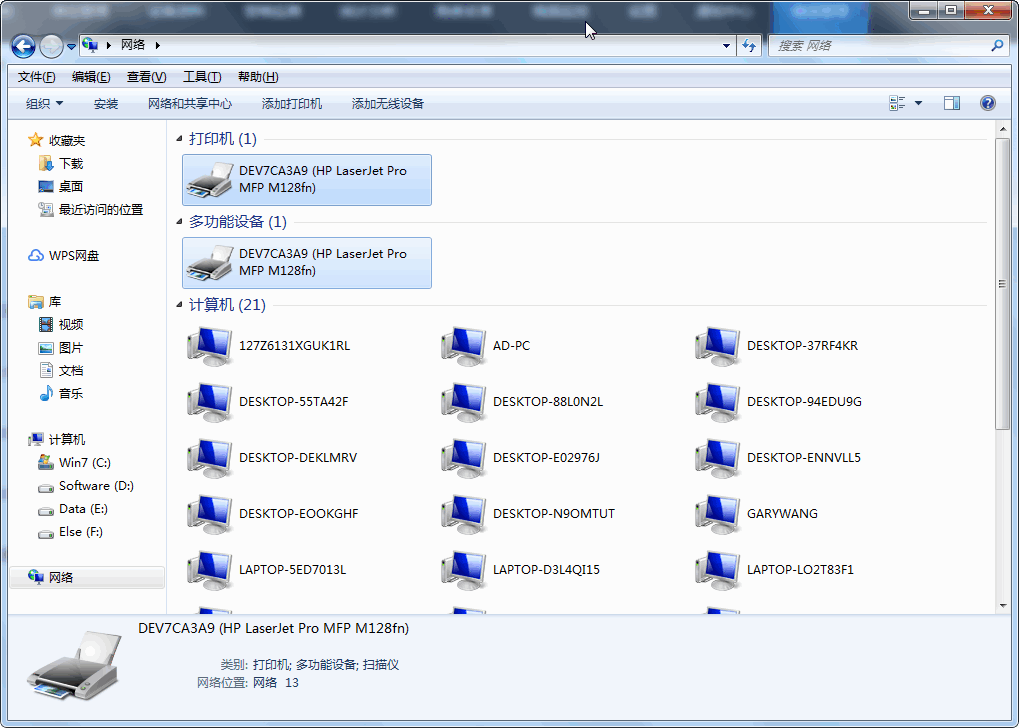Refresh the network folder view
The image size is (1019, 728).
pyautogui.click(x=749, y=46)
